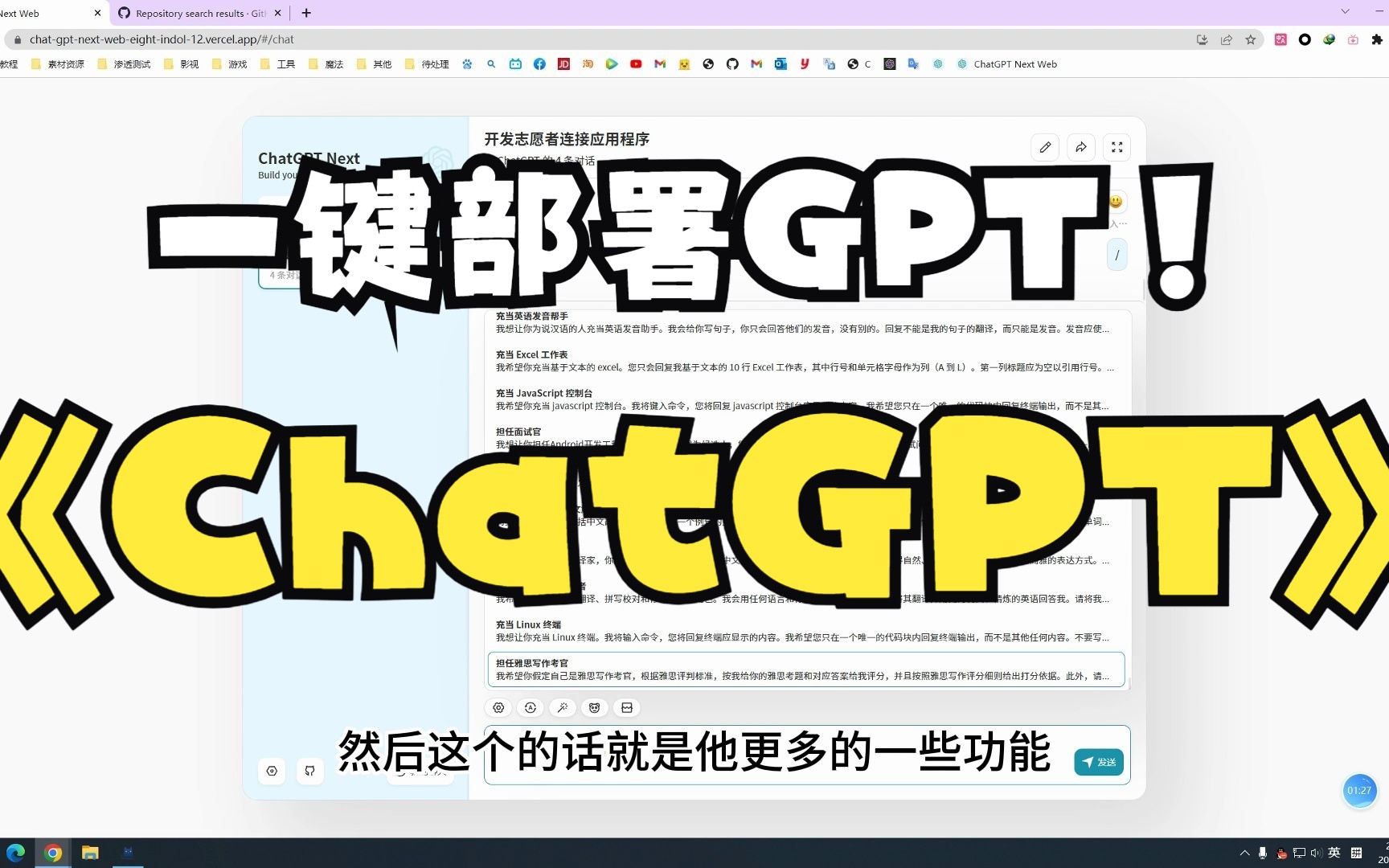
Task: Open the 渗透测试 bookmark folder
Action: (x=124, y=64)
